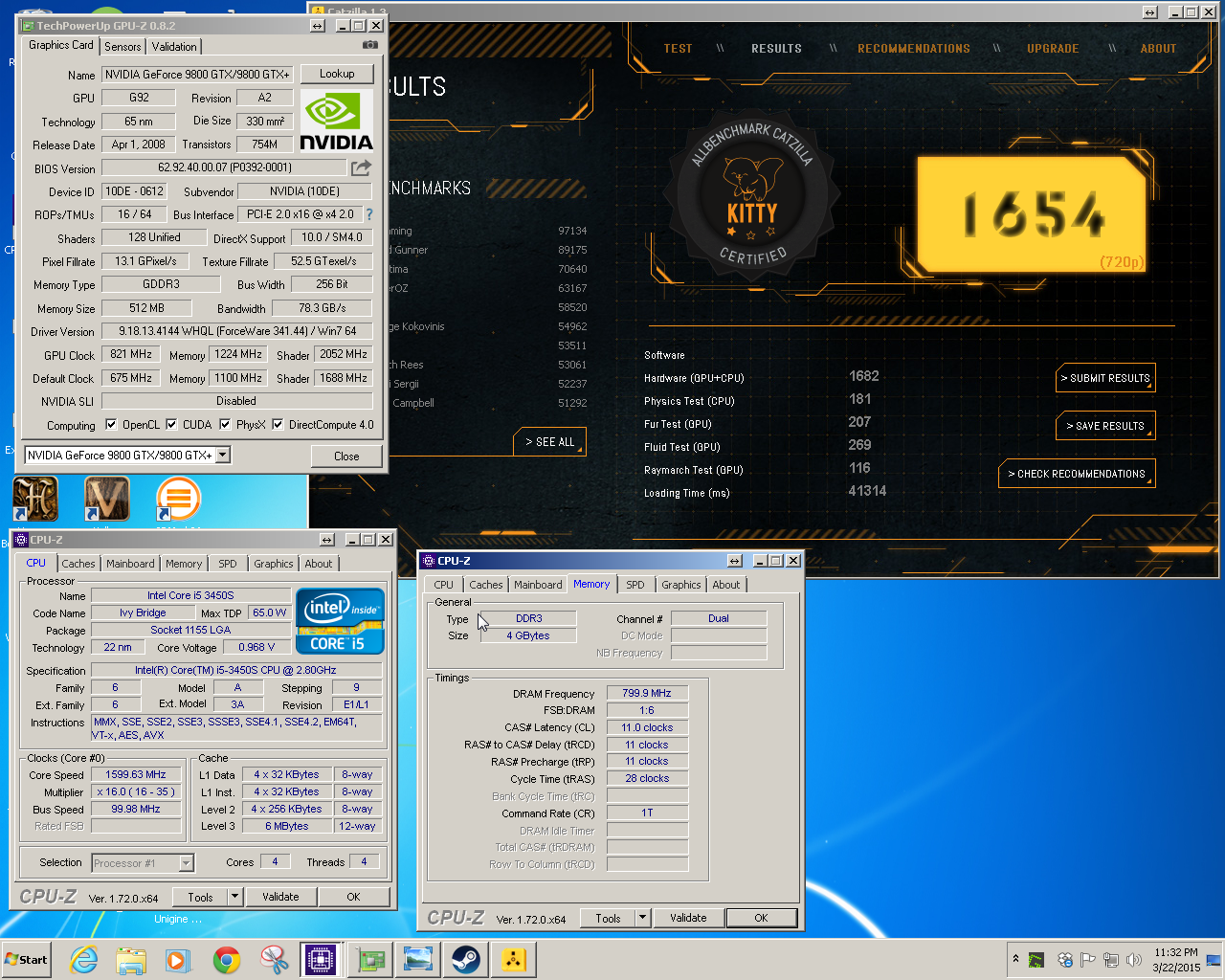
Task: Click the 1654 score panel in Catzilla
Action: (x=1032, y=213)
